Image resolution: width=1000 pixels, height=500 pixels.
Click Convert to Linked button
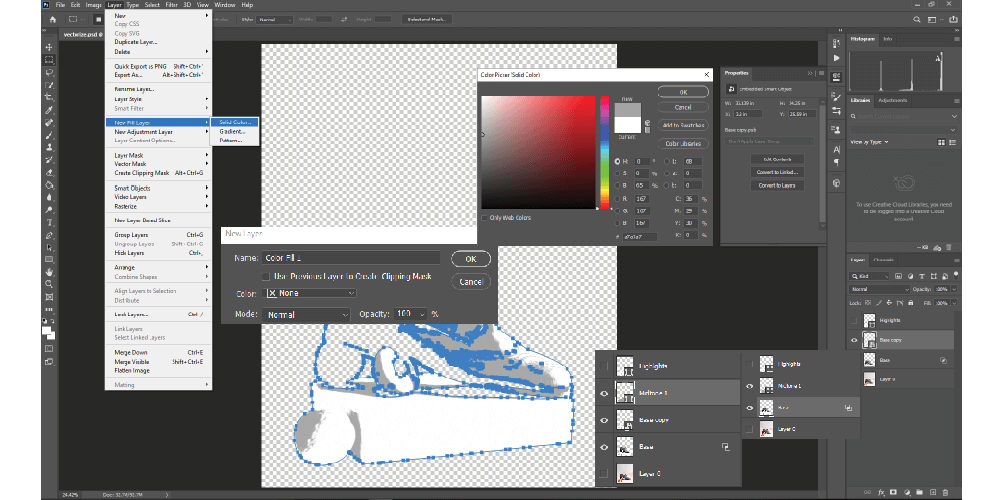(x=777, y=172)
